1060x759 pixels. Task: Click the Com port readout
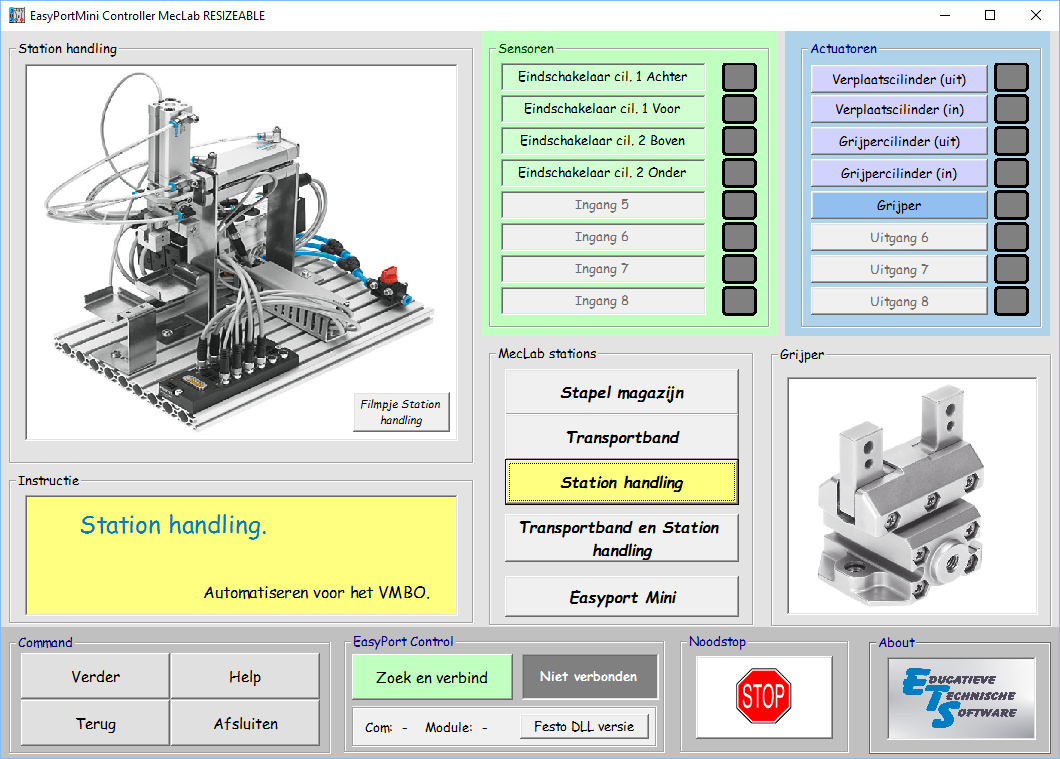(386, 727)
